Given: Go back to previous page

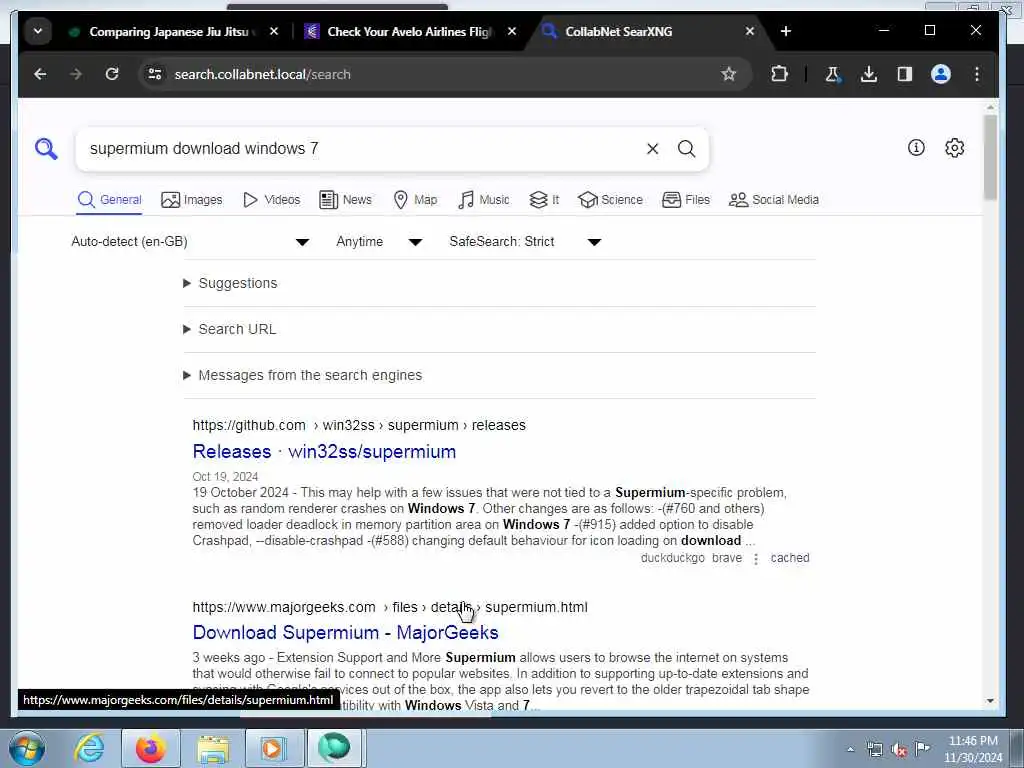Looking at the screenshot, I should pyautogui.click(x=40, y=74).
